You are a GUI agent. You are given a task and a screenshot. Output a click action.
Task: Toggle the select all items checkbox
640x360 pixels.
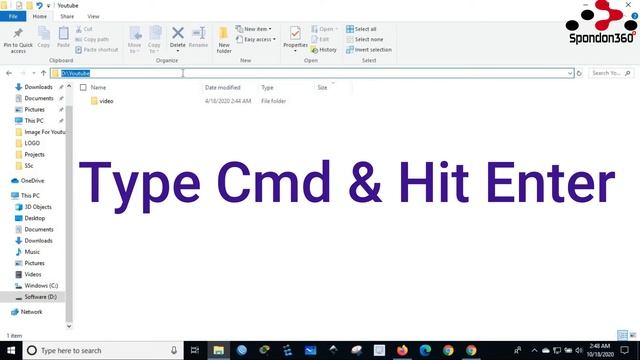point(83,87)
